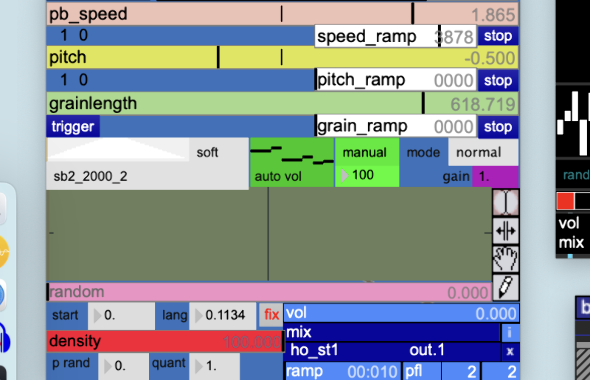Screen dimensions: 590x380
Task: Open the sb2_2000_2 buffer menu
Action: pyautogui.click(x=147, y=176)
